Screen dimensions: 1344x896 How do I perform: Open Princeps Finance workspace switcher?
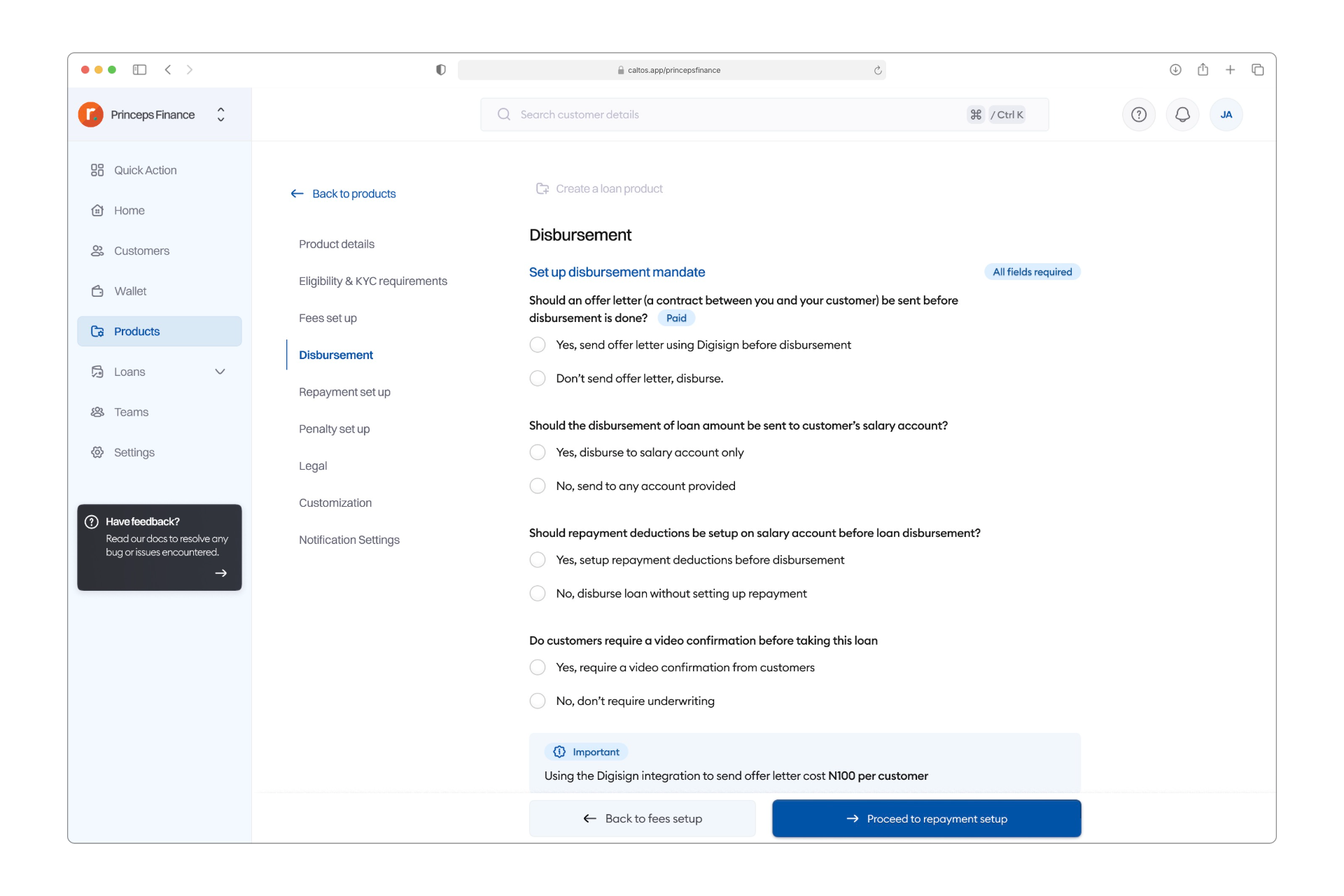(x=220, y=115)
